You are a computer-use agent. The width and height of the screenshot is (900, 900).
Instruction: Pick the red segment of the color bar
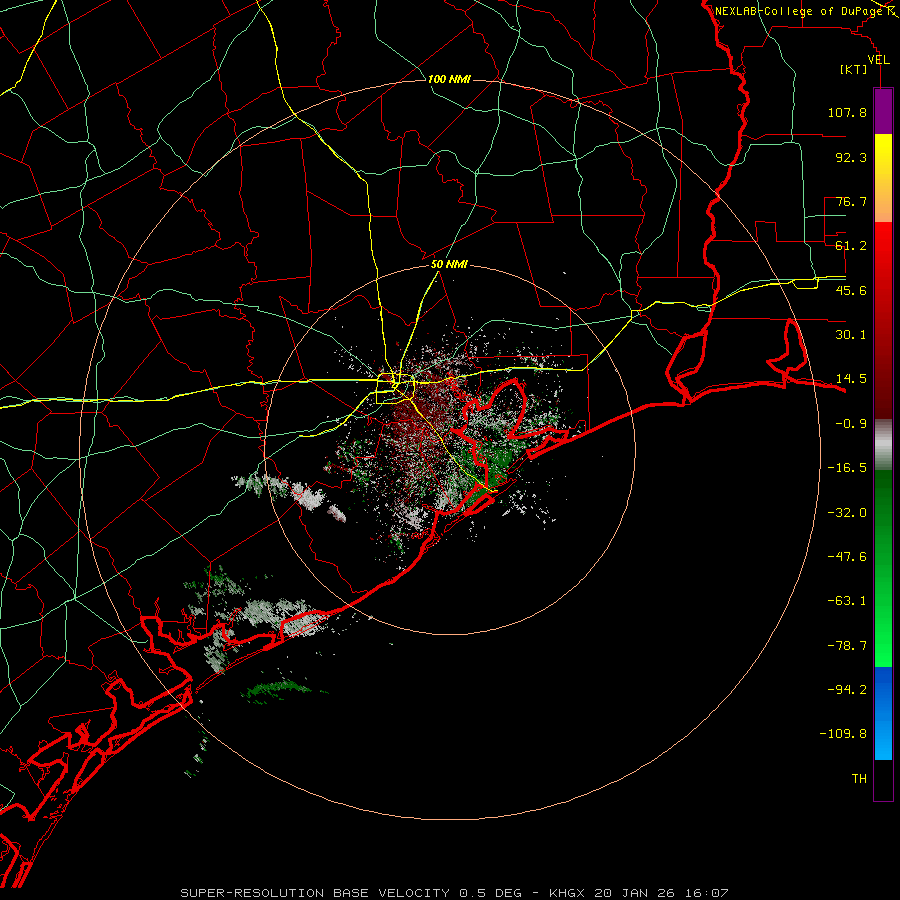(x=883, y=320)
